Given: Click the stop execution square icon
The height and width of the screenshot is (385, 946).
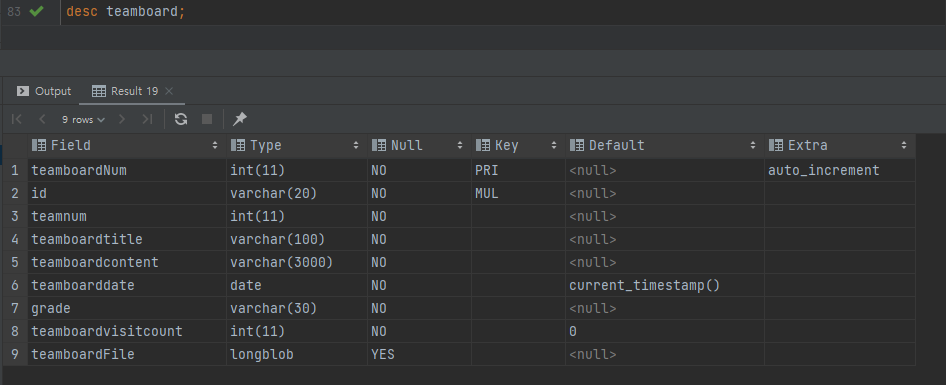Looking at the screenshot, I should (x=207, y=119).
